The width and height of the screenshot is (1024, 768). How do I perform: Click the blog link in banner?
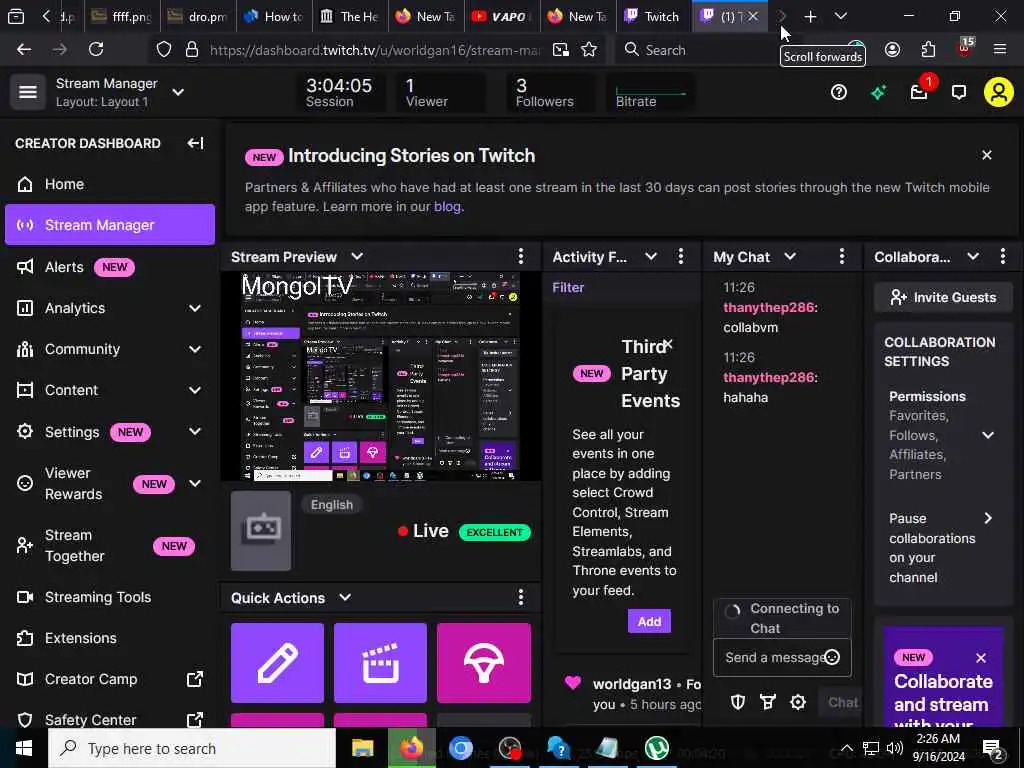447,206
